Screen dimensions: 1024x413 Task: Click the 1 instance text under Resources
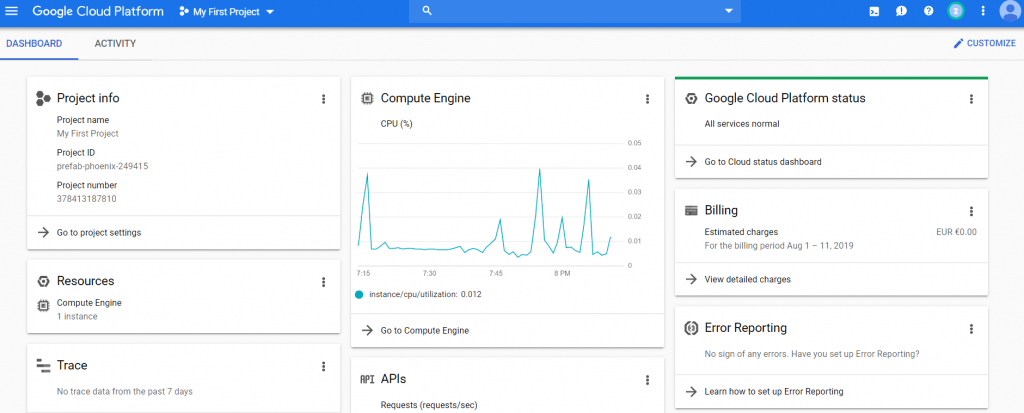77,316
